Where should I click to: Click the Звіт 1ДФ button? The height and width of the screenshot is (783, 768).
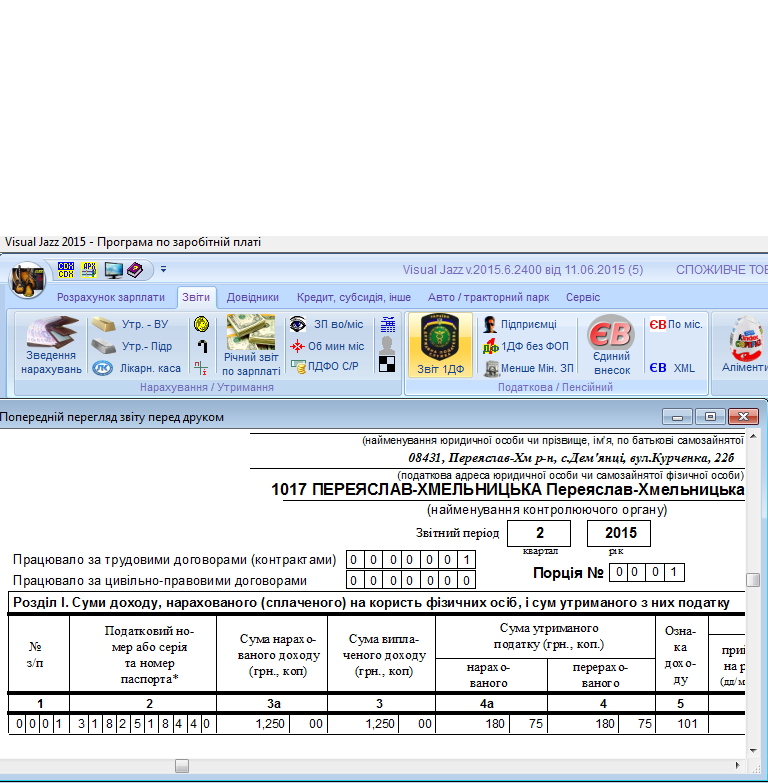tap(440, 346)
